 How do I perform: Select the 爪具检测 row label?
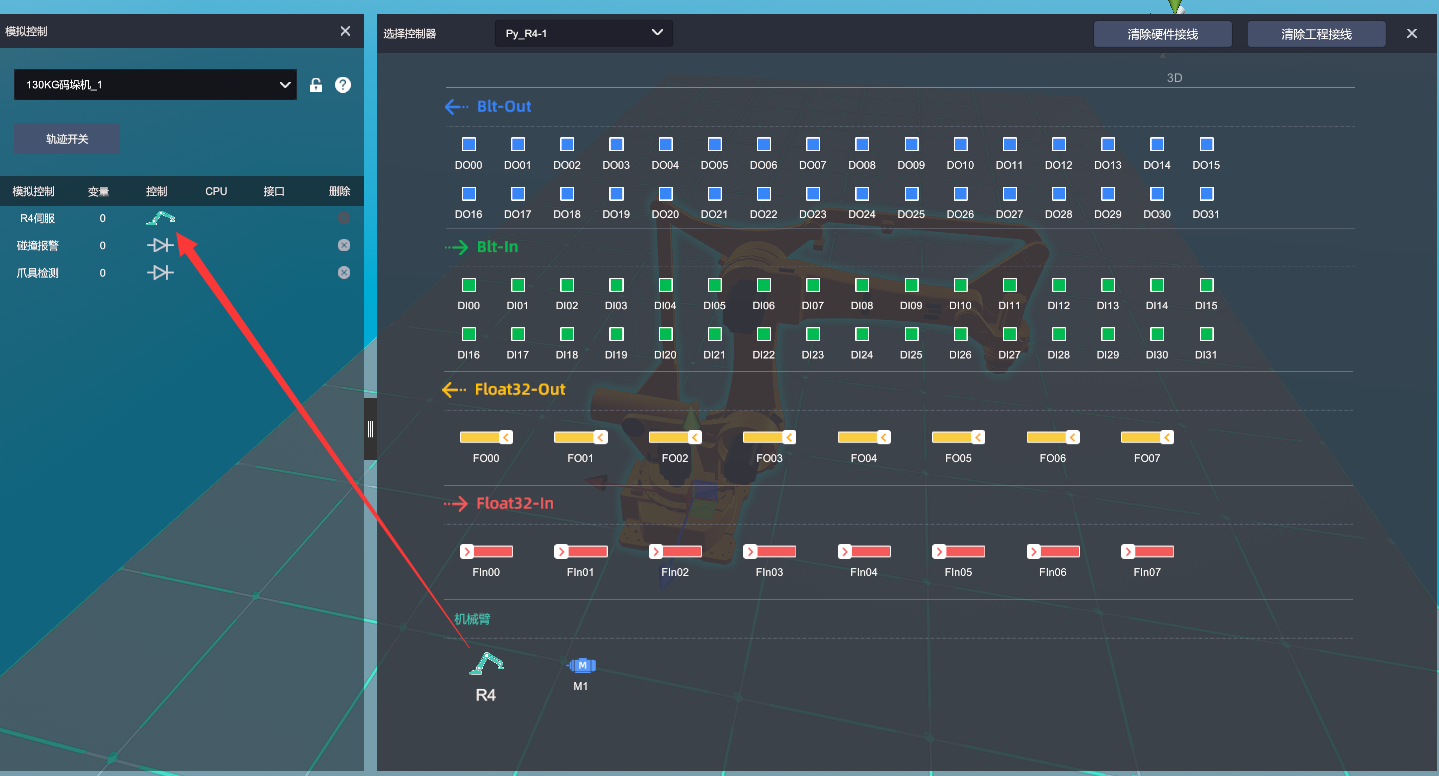(38, 272)
